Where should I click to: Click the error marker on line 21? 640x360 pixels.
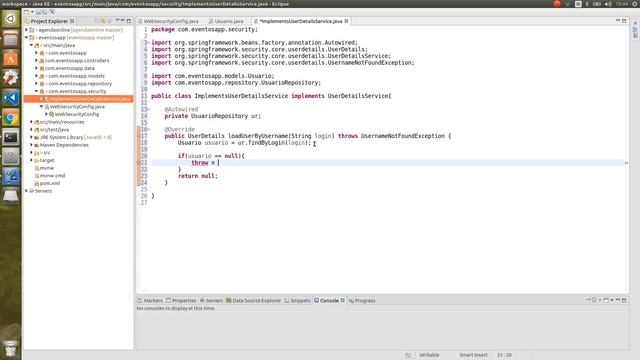pos(139,162)
